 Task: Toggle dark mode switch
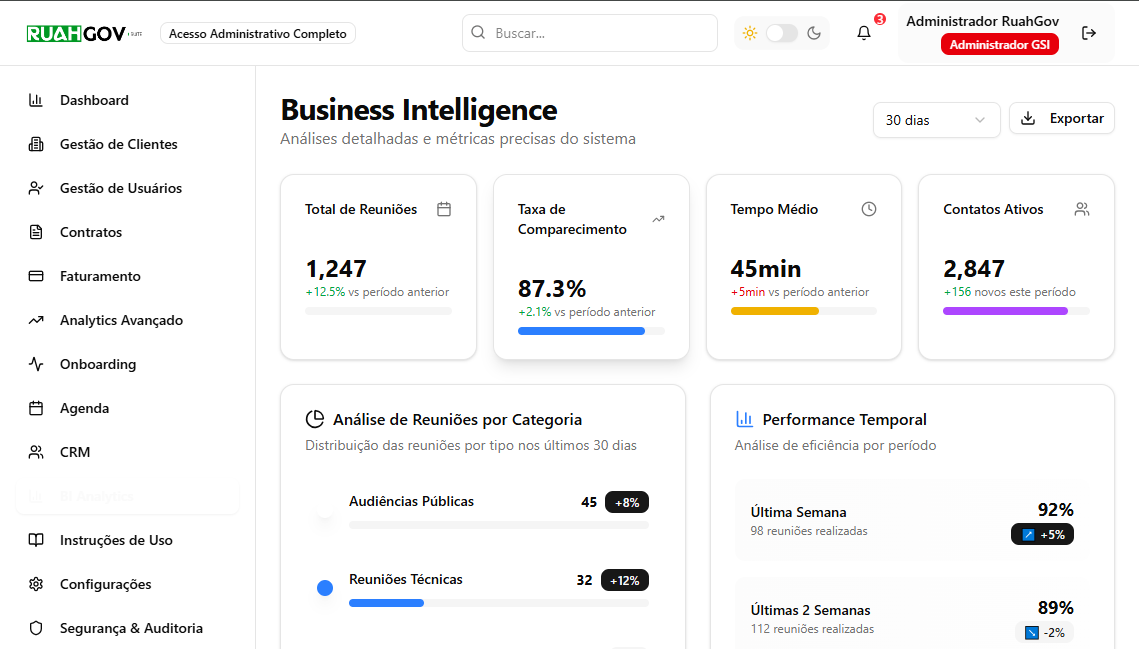781,32
